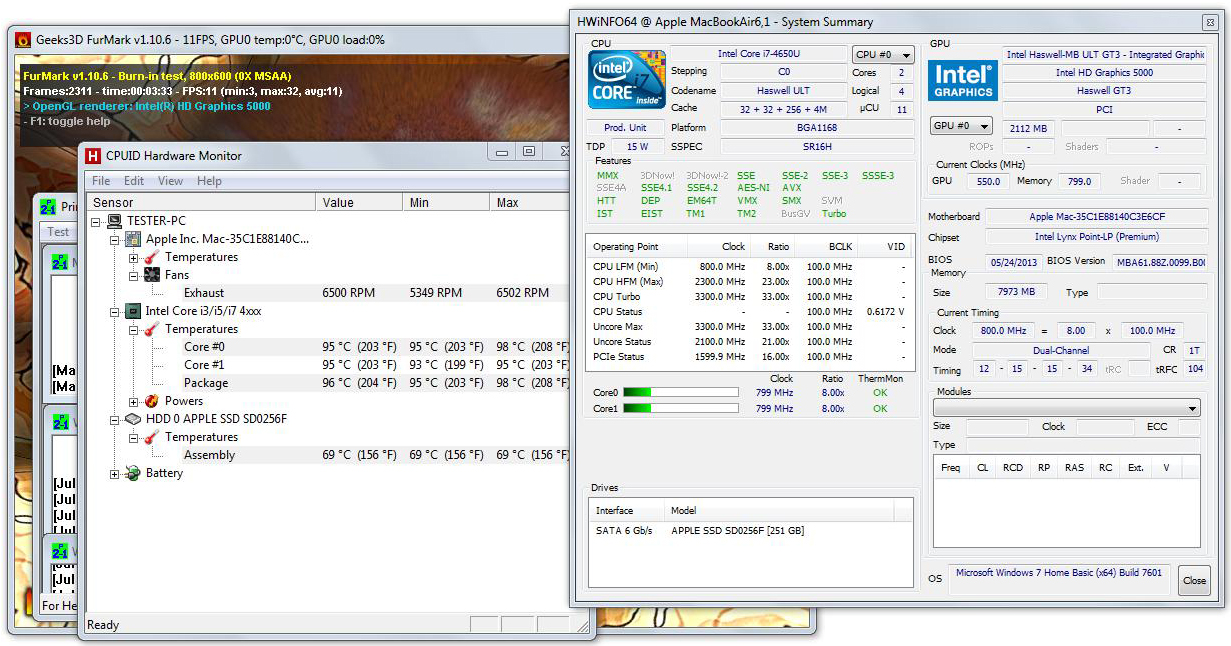The image size is (1231, 646).
Task: Click the Battery icon in the sensor tree
Action: [133, 473]
